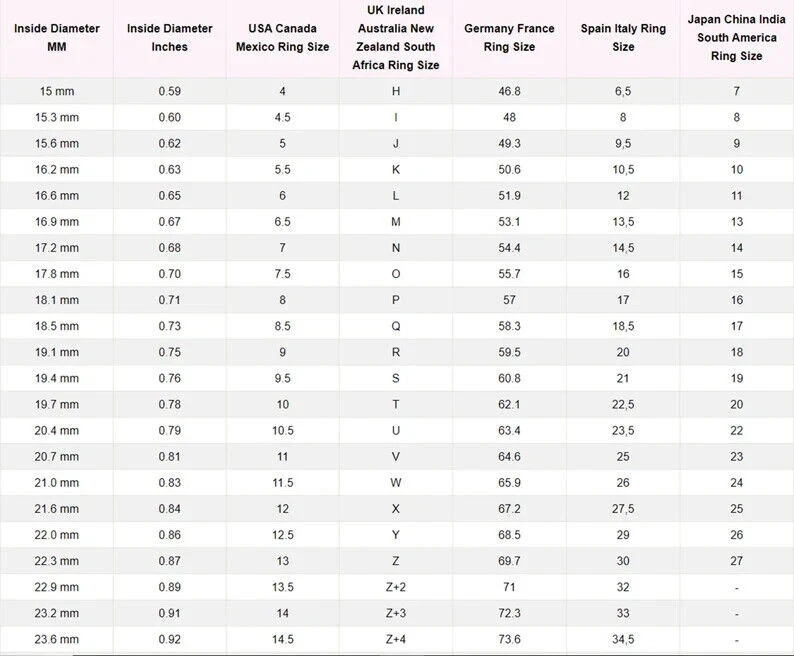
Task: Select the USA Canada Mexico Ring Size header
Action: [283, 38]
